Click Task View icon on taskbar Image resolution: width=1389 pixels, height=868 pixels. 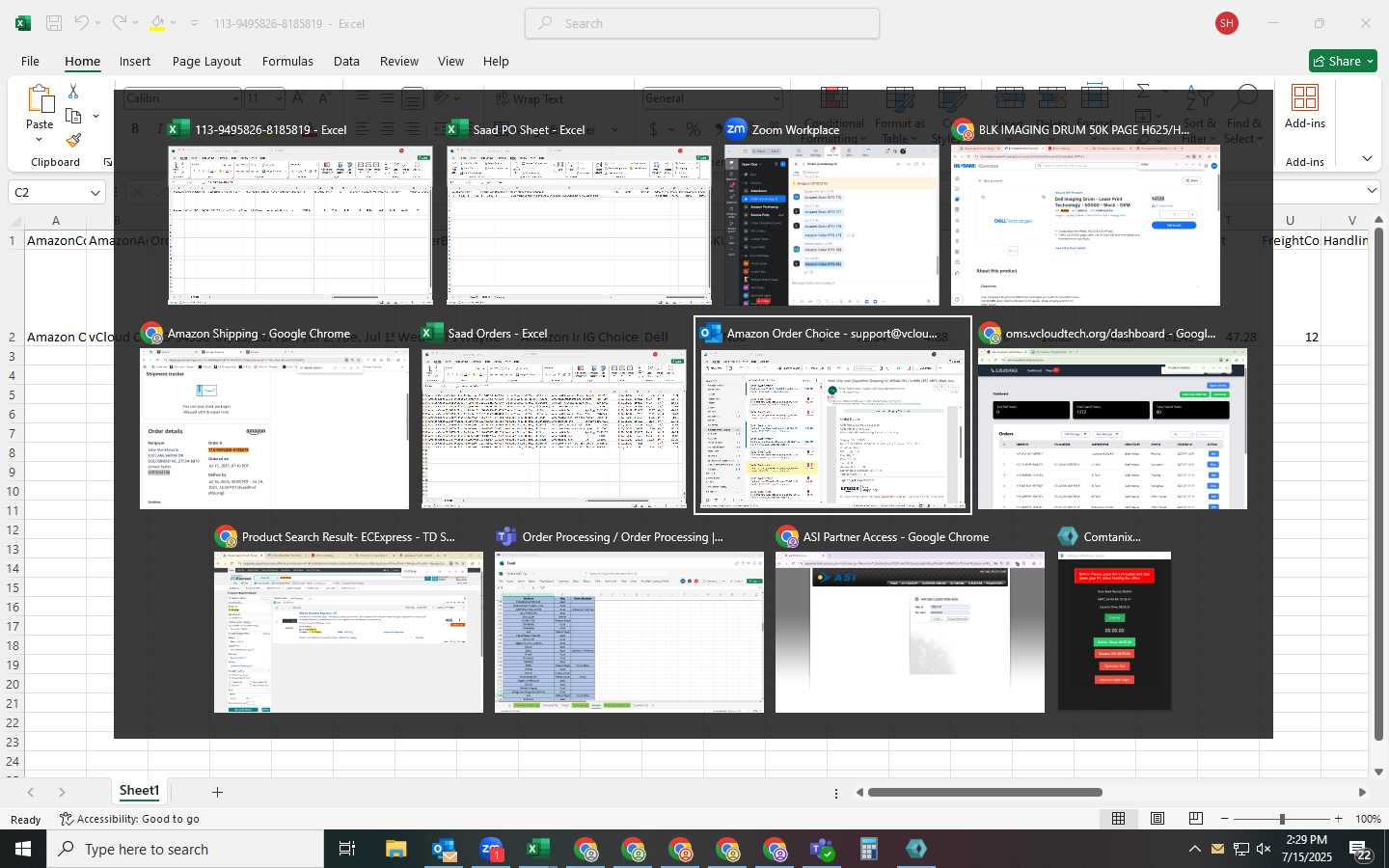[x=347, y=849]
